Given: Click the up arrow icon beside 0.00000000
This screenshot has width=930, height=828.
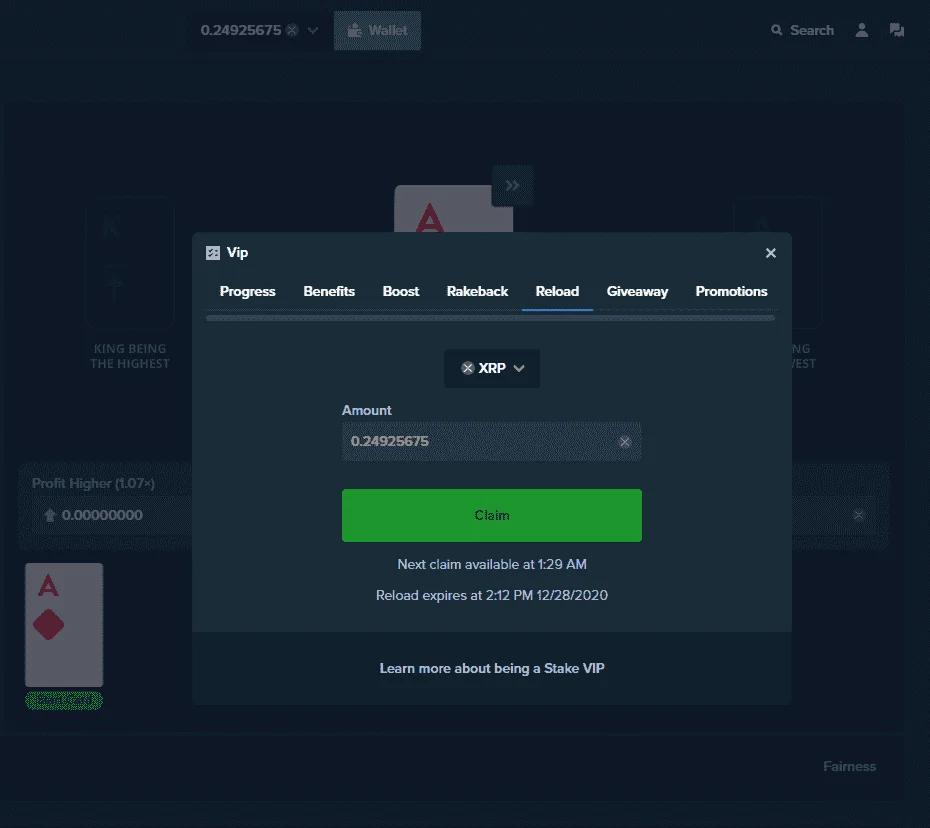Looking at the screenshot, I should click(50, 515).
